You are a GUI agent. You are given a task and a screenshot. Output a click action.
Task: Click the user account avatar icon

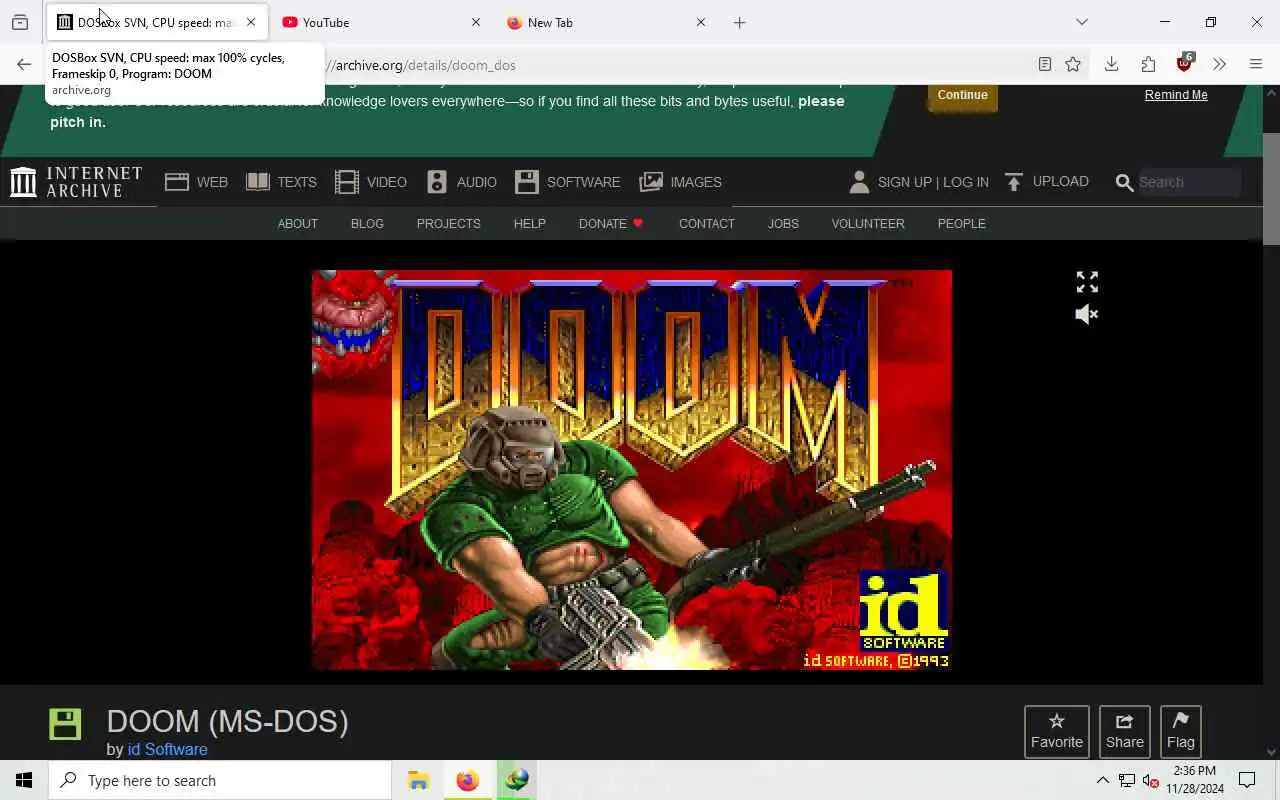coord(858,182)
